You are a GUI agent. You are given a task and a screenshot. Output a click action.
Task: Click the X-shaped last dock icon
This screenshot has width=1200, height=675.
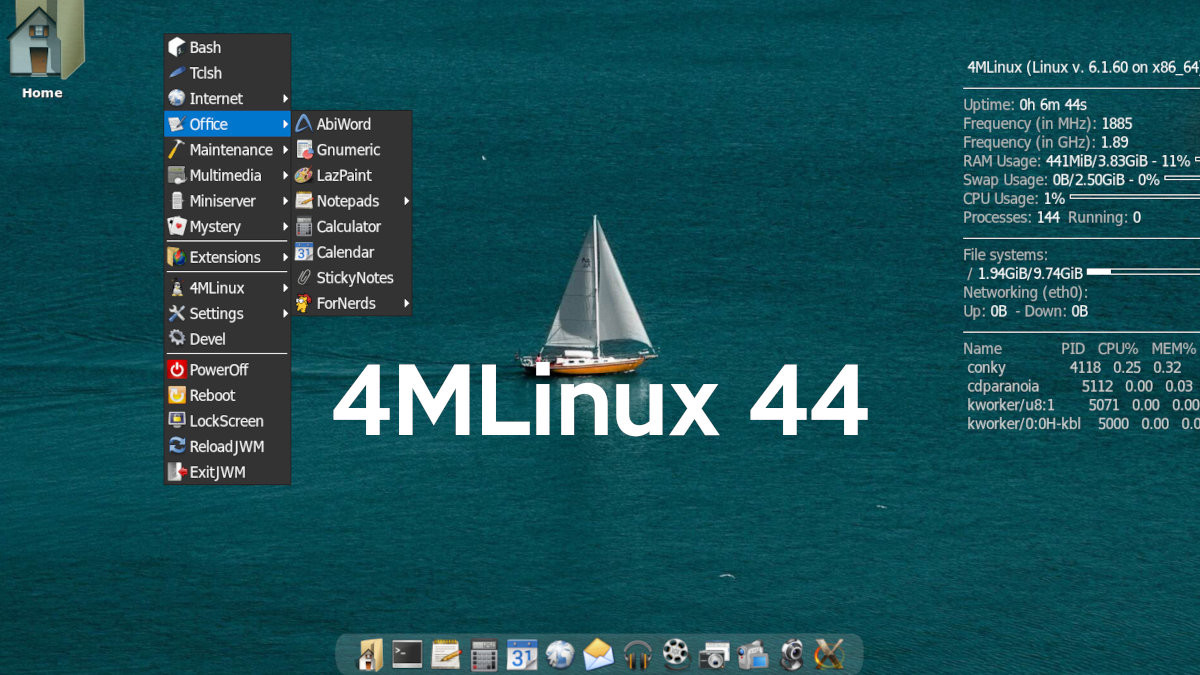[x=829, y=655]
